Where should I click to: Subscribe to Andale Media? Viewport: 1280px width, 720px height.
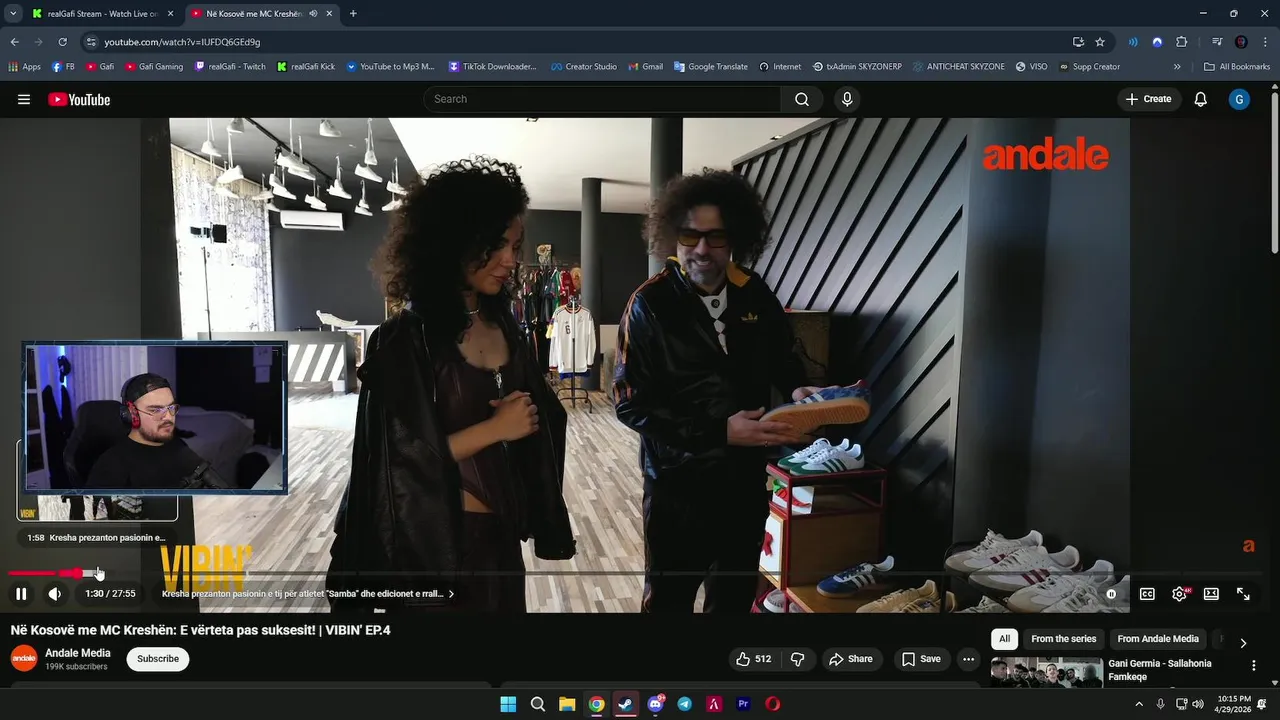tap(158, 659)
